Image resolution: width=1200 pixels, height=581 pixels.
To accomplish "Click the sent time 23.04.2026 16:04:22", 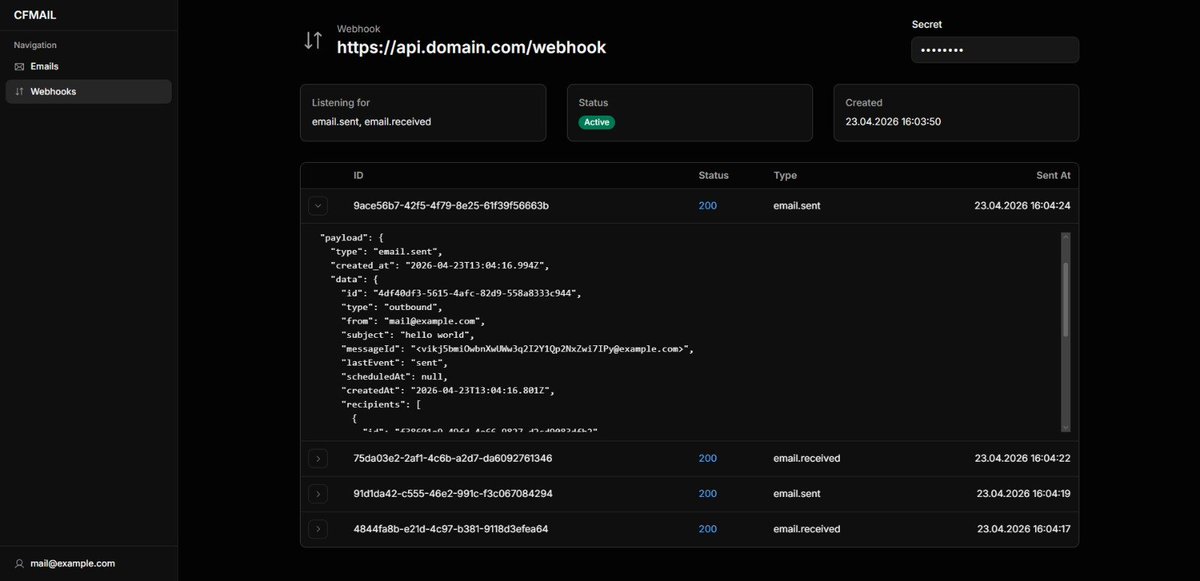I will (x=1023, y=458).
